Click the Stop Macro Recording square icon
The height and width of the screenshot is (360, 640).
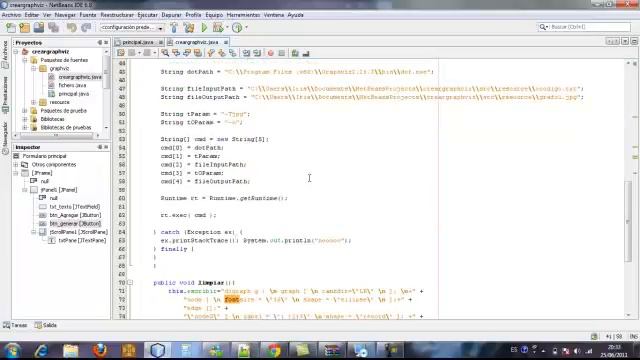coord(282,53)
